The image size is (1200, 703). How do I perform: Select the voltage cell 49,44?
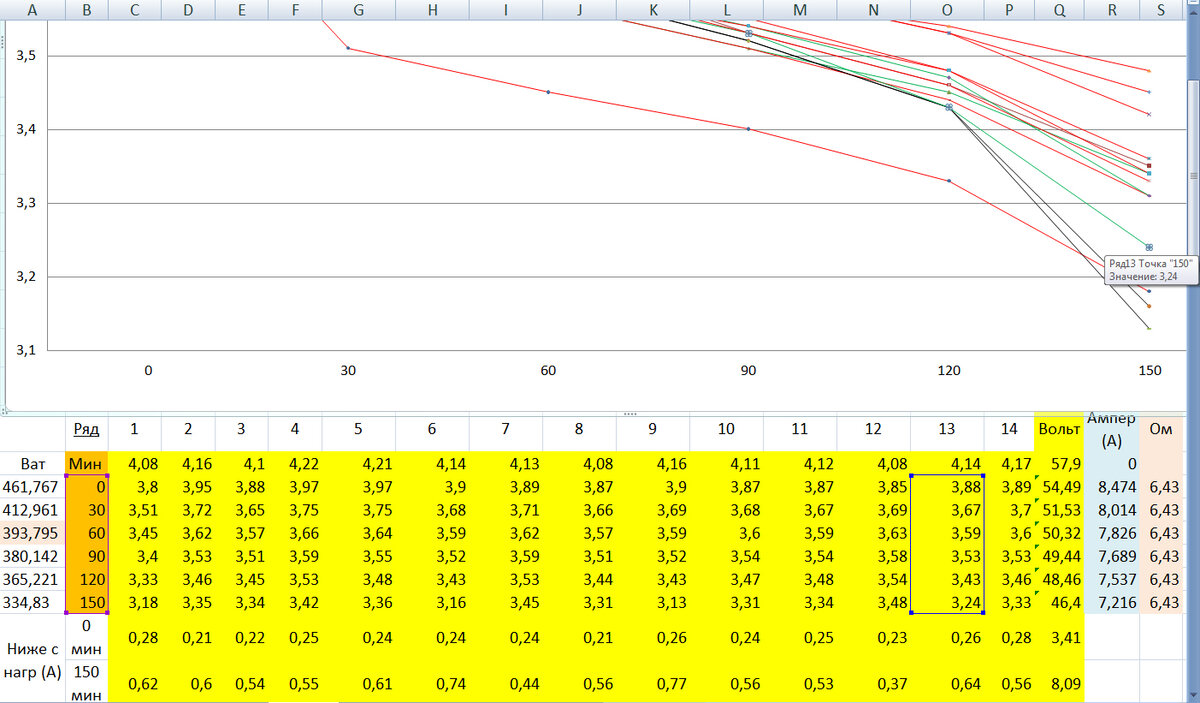click(1059, 556)
